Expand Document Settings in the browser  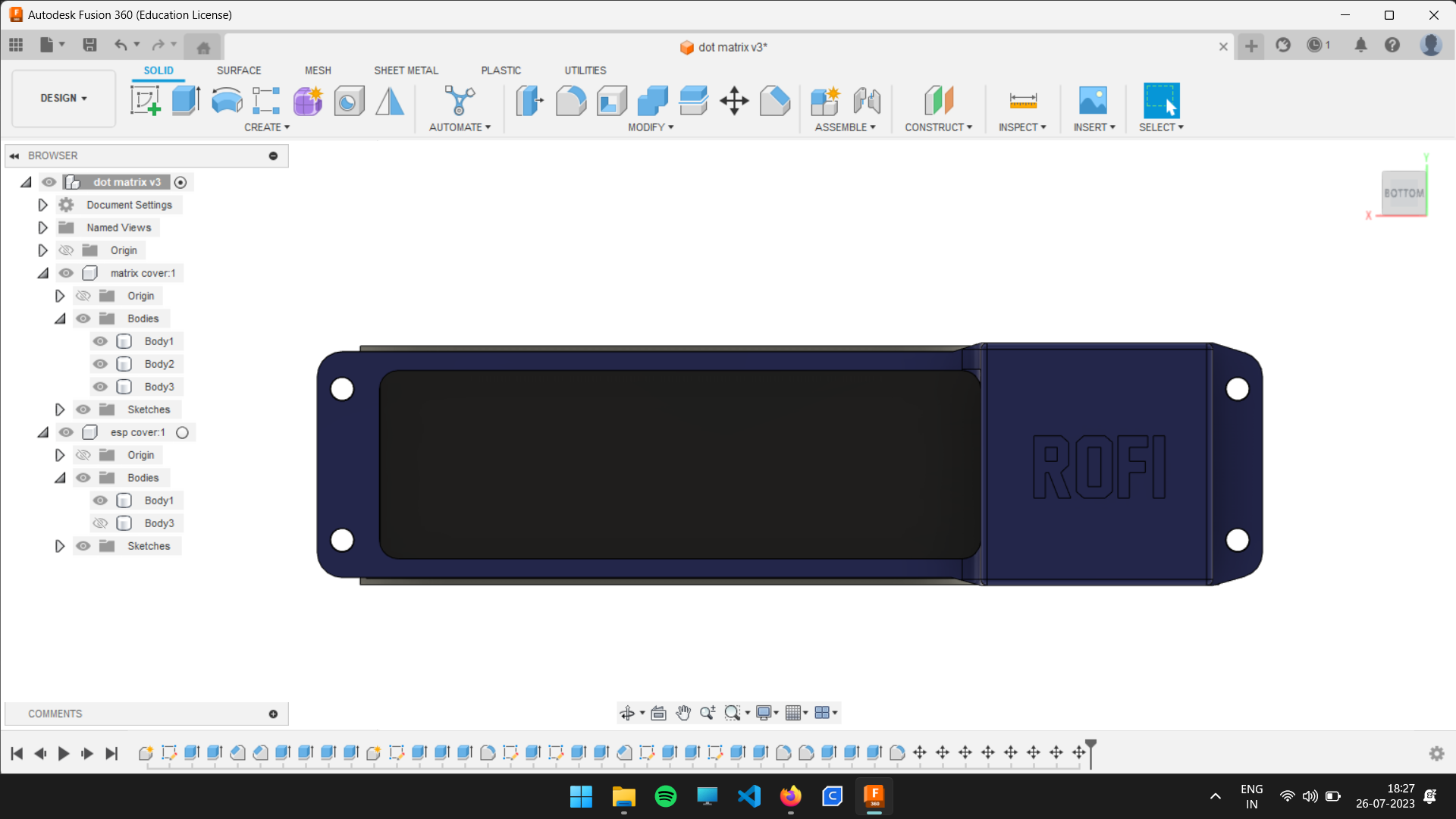(x=42, y=204)
